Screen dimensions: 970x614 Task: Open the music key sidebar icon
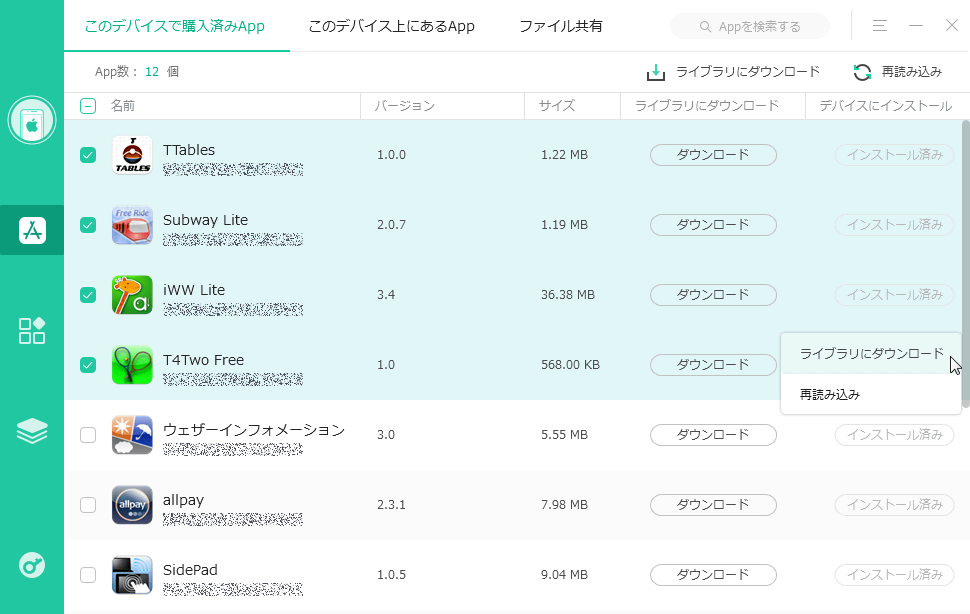click(x=32, y=566)
